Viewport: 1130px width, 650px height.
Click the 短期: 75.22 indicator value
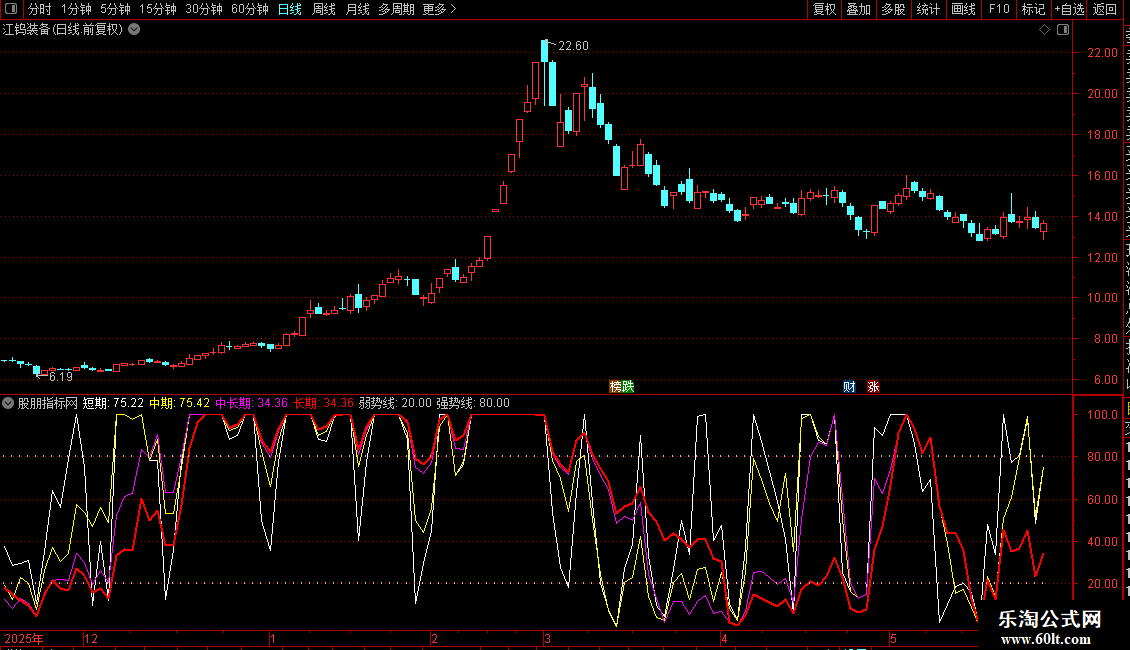pos(113,403)
